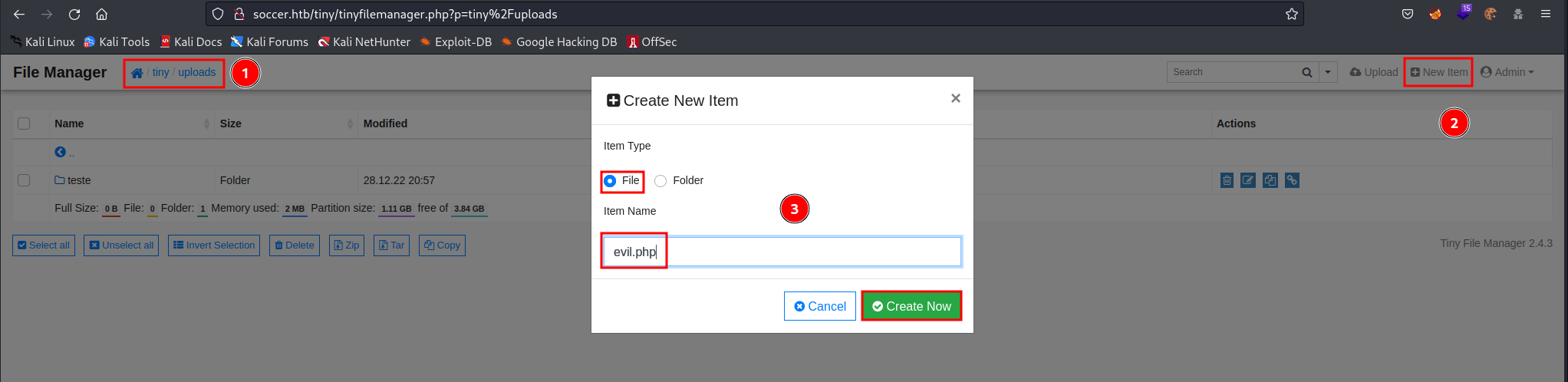Bookmark this page with the star icon
1568x382 pixels.
coord(1292,14)
